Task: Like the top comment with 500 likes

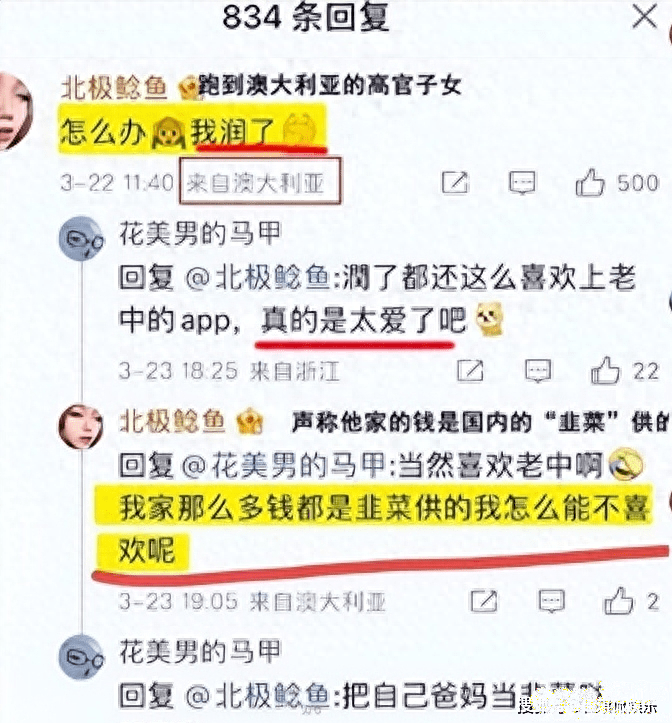Action: [x=590, y=183]
